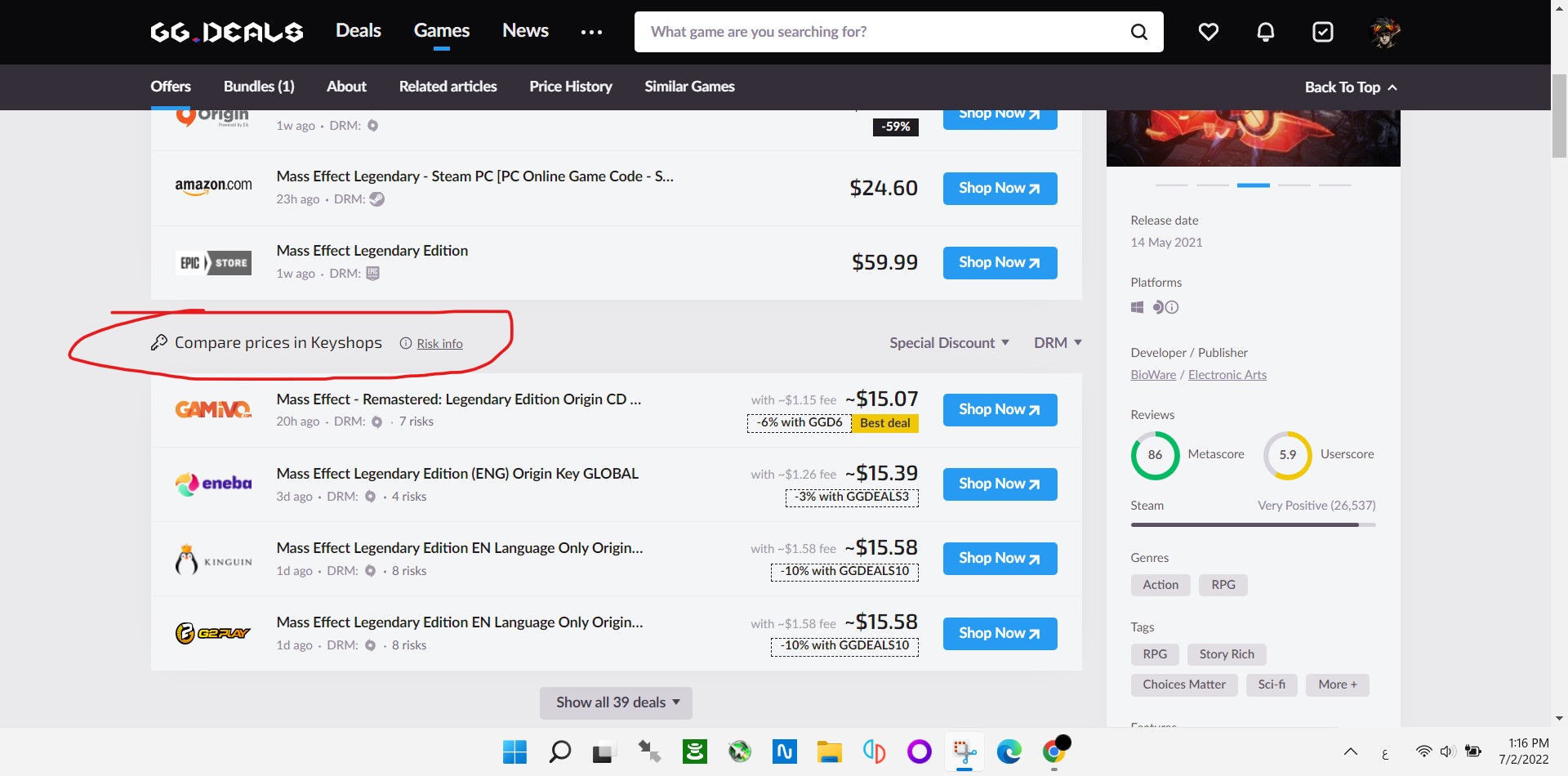Click the Gamivo shop logo
This screenshot has height=776, width=1568.
coord(213,409)
